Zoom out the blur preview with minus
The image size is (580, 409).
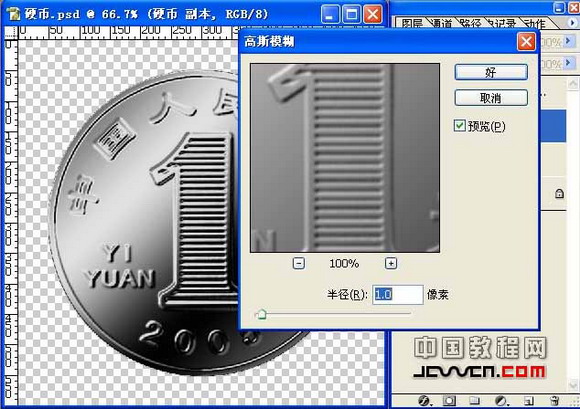coord(299,263)
